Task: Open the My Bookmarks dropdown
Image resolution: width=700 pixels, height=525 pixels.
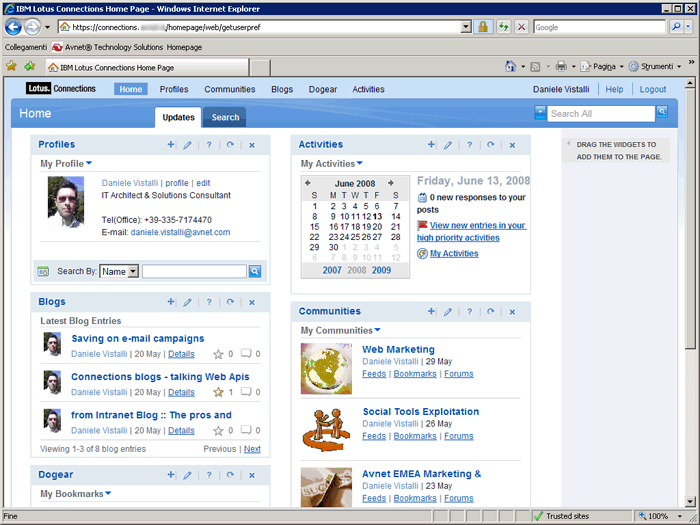Action: point(108,494)
